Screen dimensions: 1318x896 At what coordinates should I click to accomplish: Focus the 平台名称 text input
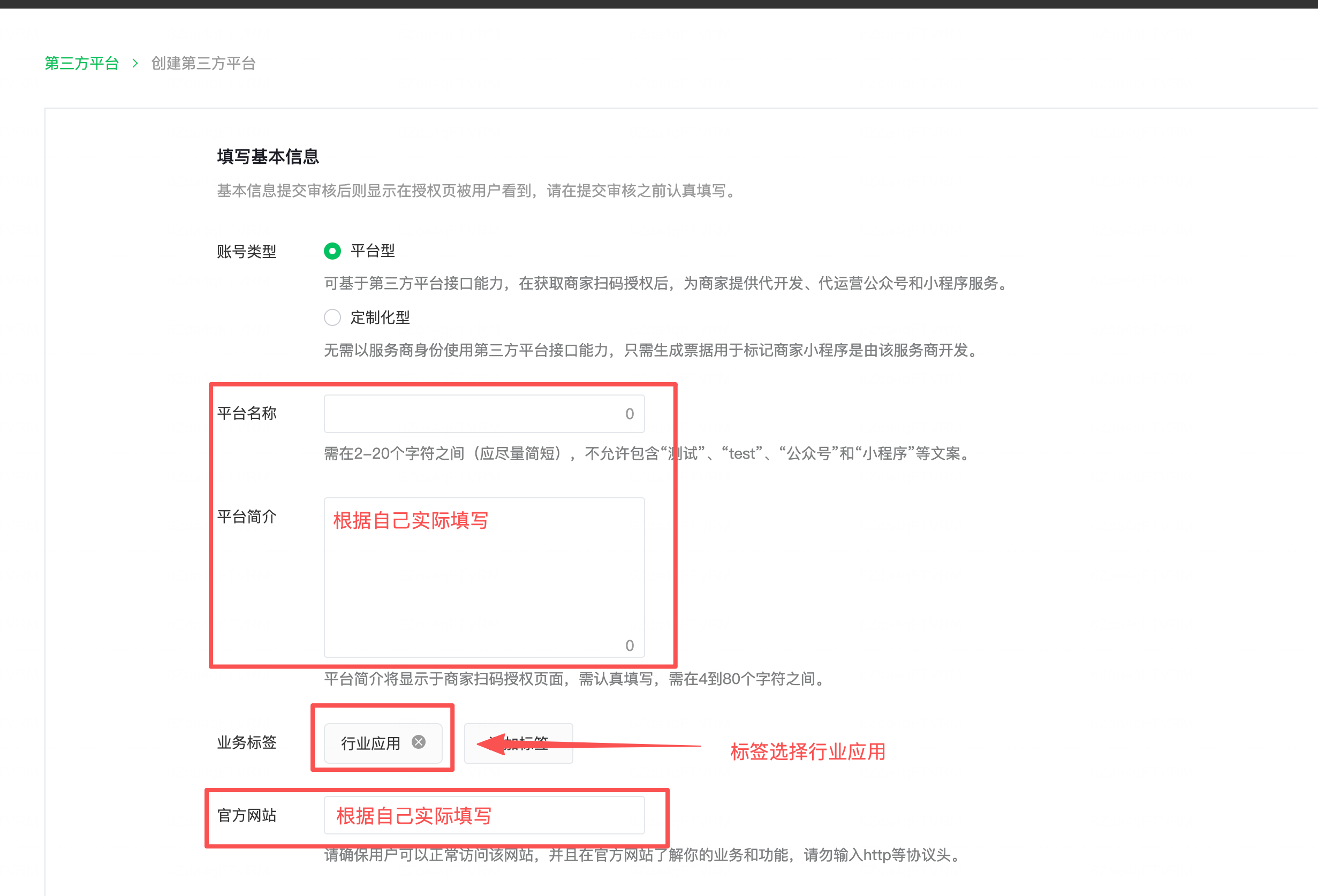click(x=471, y=414)
